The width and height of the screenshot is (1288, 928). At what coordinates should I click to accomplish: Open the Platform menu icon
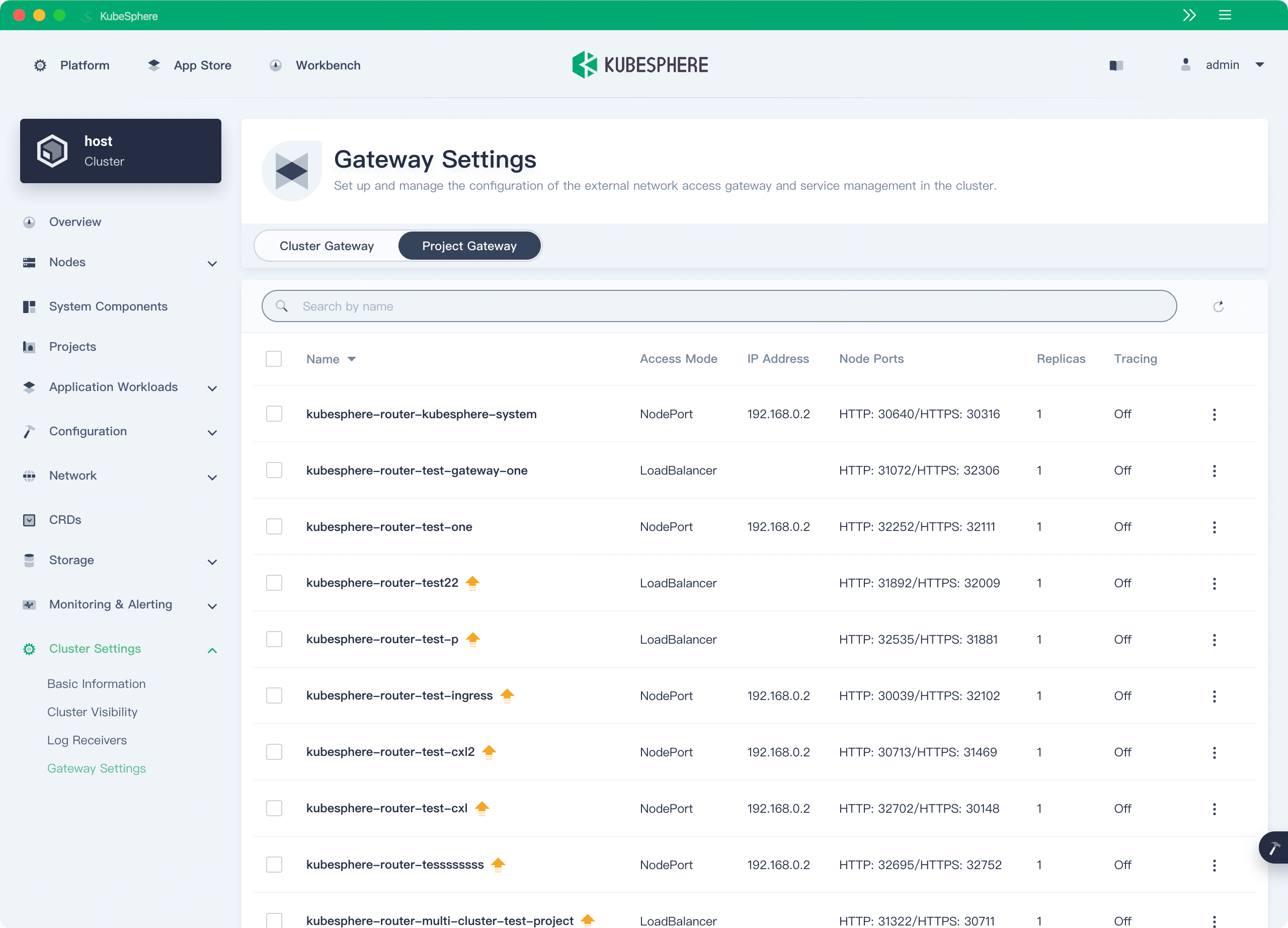[x=40, y=65]
